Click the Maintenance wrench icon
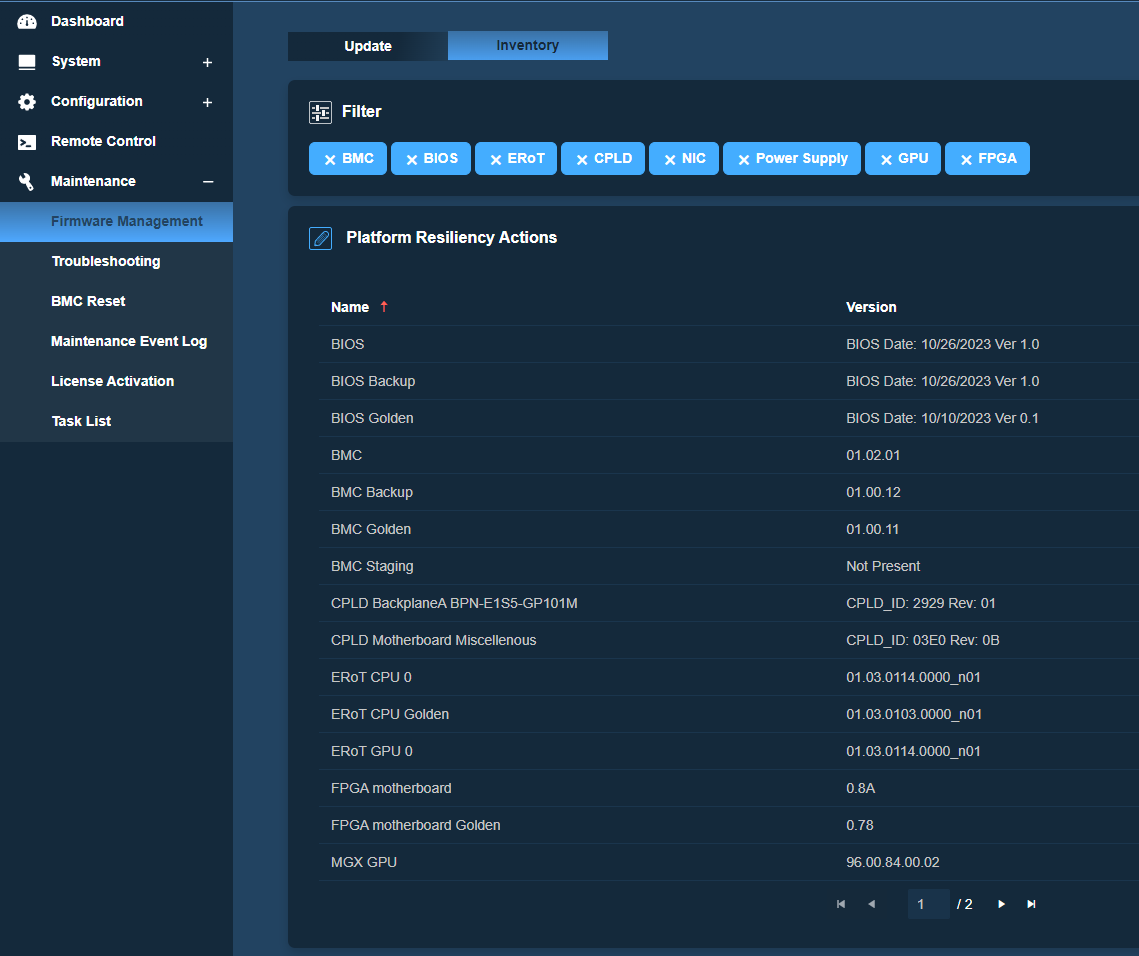Image resolution: width=1139 pixels, height=956 pixels. 28,181
